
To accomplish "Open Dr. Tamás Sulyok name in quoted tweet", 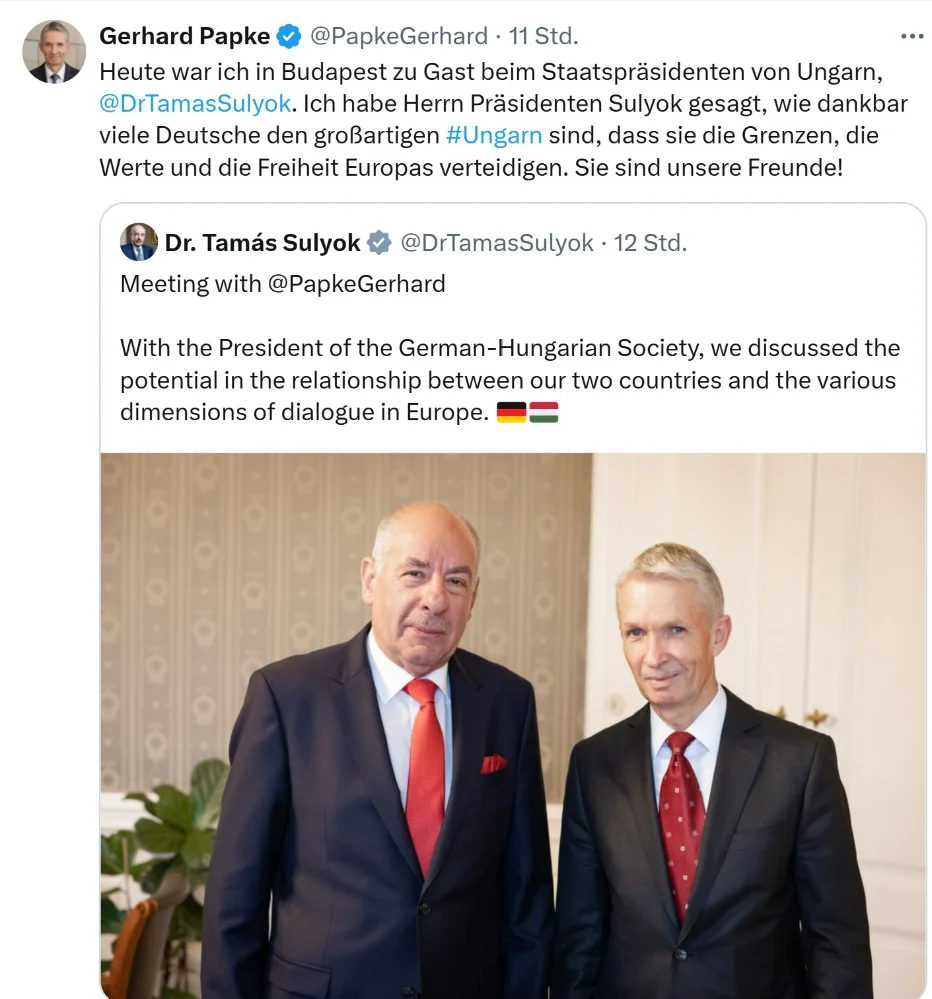I will pyautogui.click(x=262, y=243).
